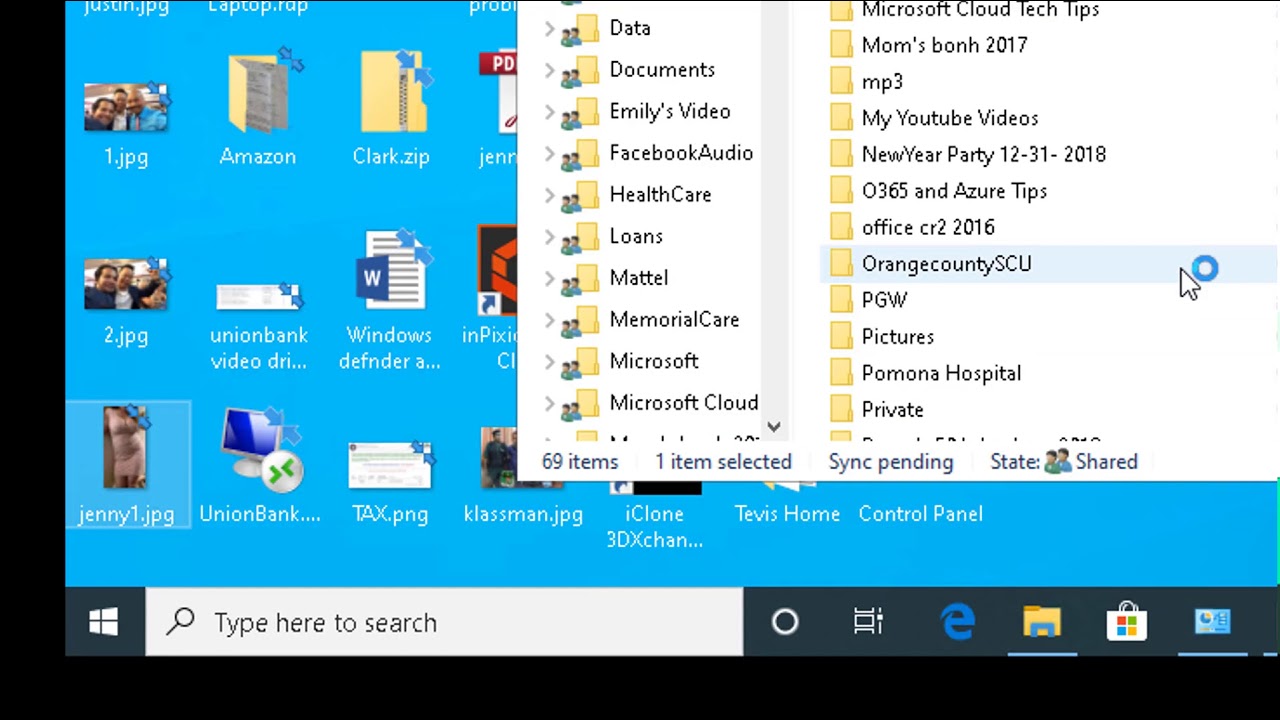Expand the Data folder in tree
The height and width of the screenshot is (720, 1280).
549,28
